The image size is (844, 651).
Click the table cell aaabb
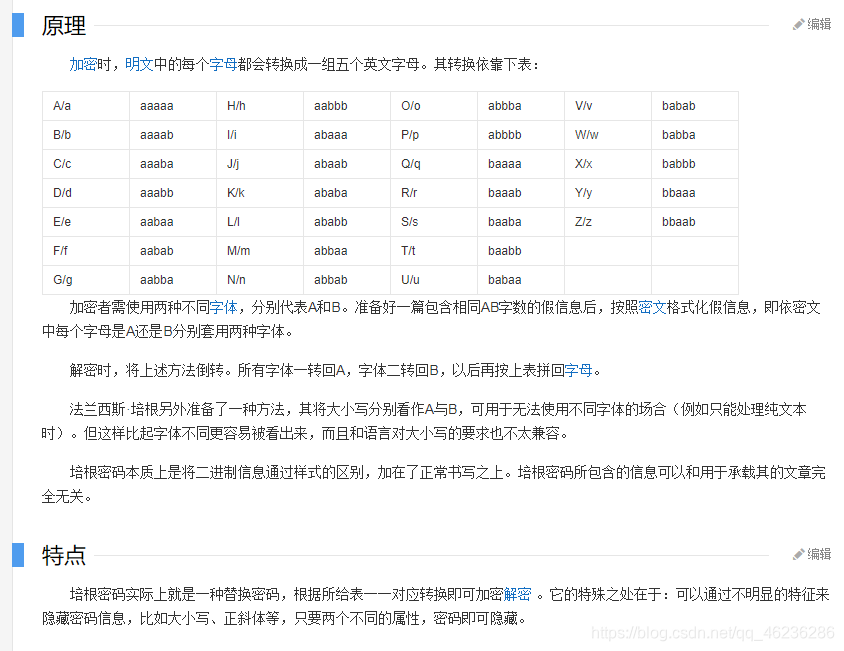click(x=173, y=193)
